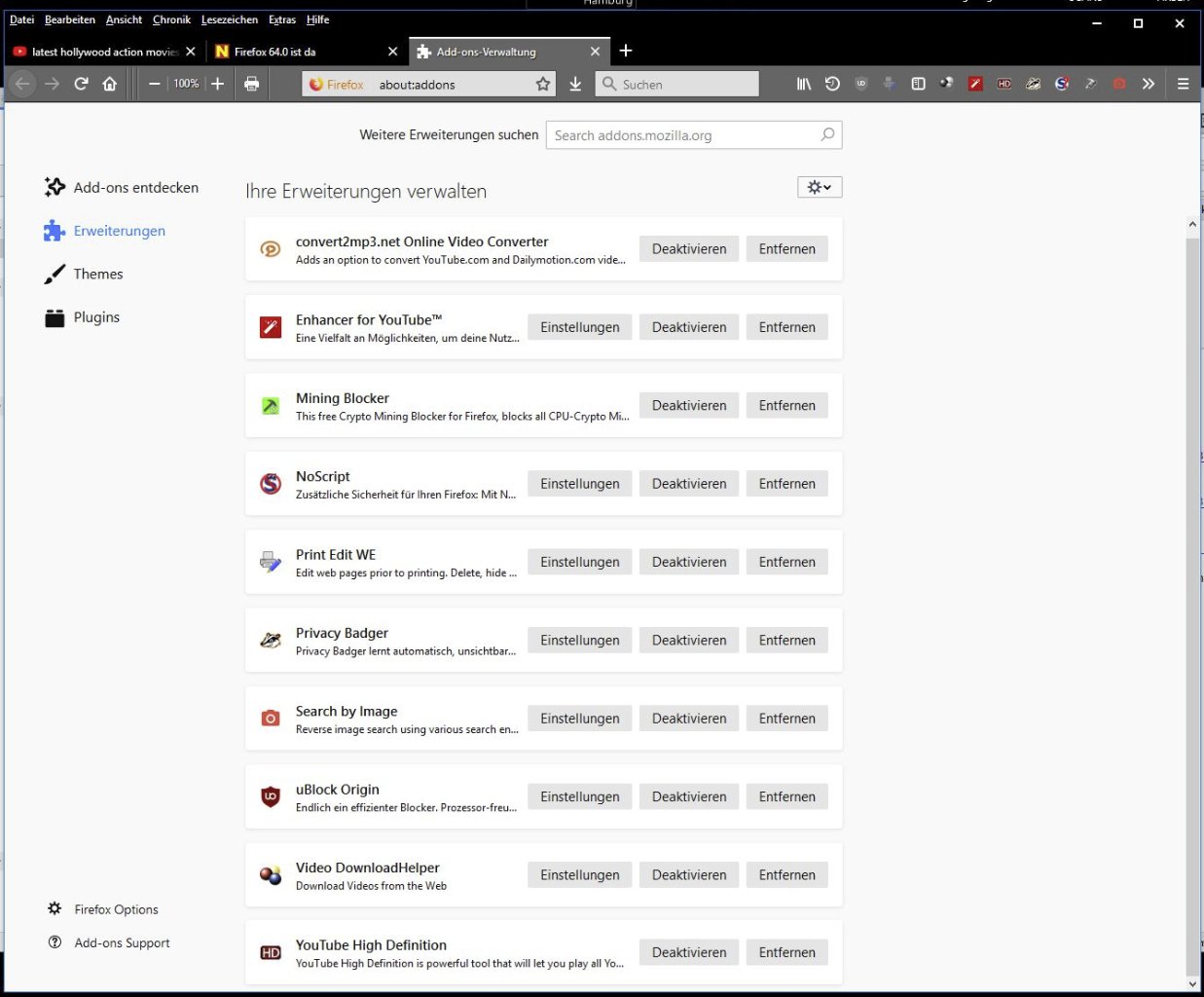Remove the Mining Blocker extension
Viewport: 1204px width, 997px height.
(x=787, y=405)
